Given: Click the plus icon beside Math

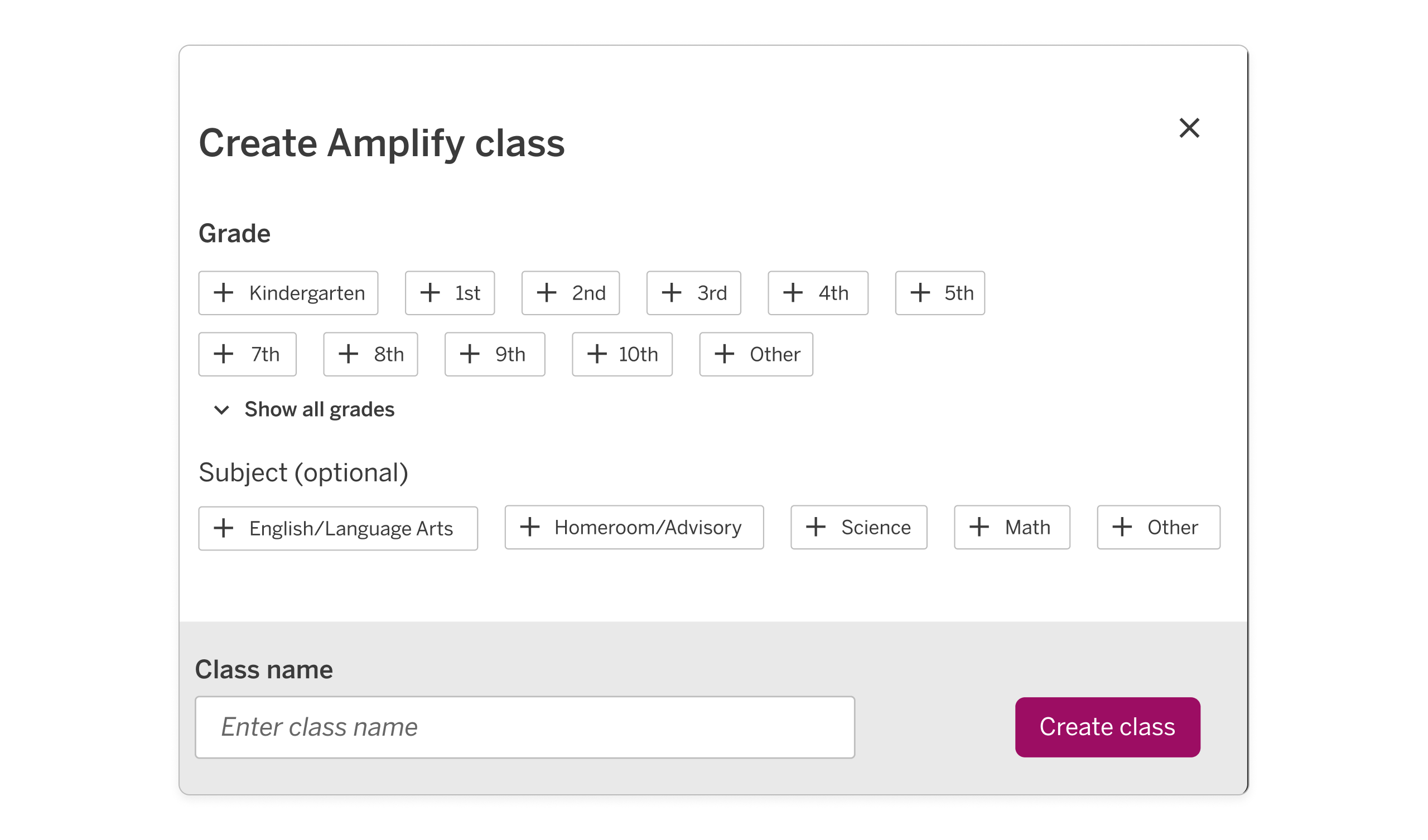Looking at the screenshot, I should 978,527.
